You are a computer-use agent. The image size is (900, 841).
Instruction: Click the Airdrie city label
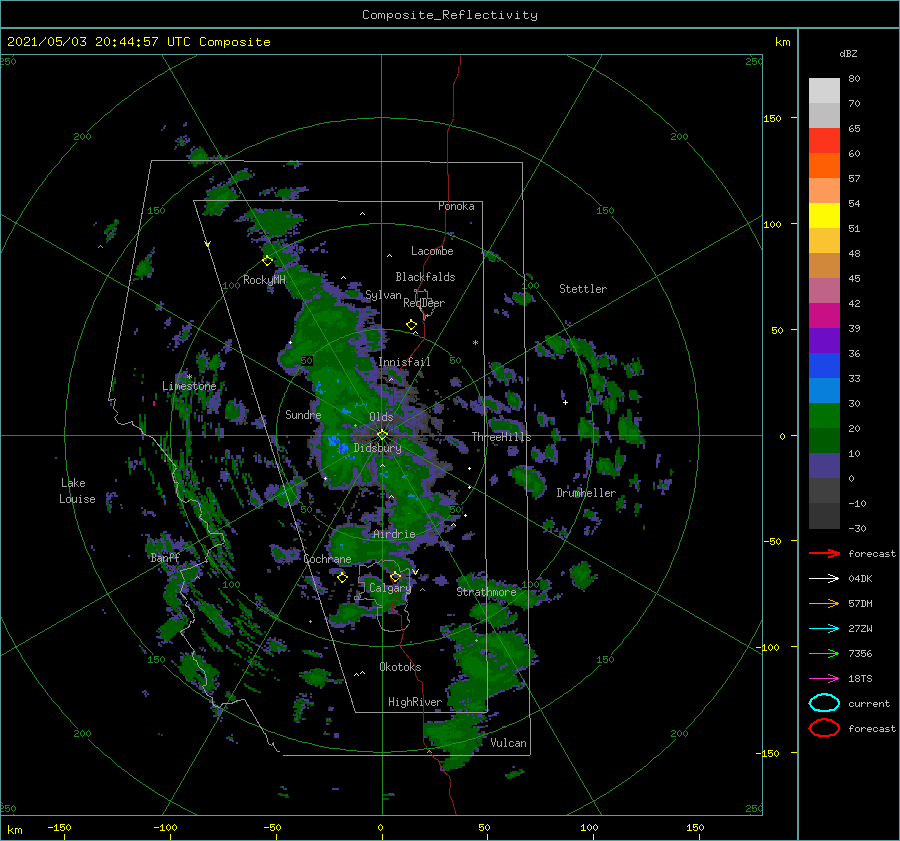pyautogui.click(x=394, y=534)
